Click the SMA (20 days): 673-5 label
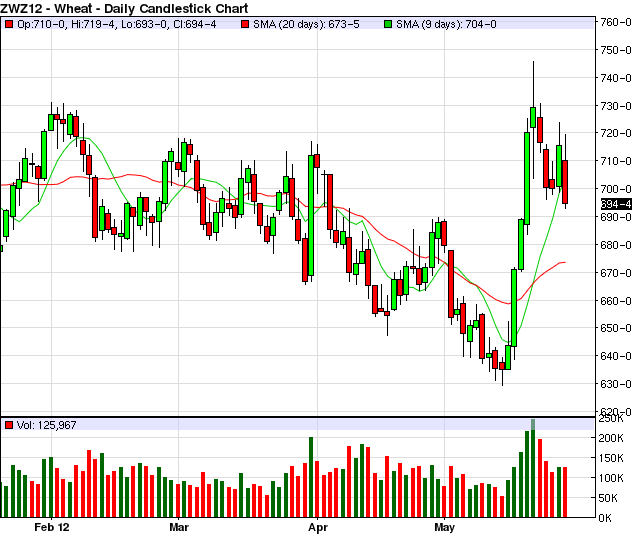 click(x=306, y=24)
